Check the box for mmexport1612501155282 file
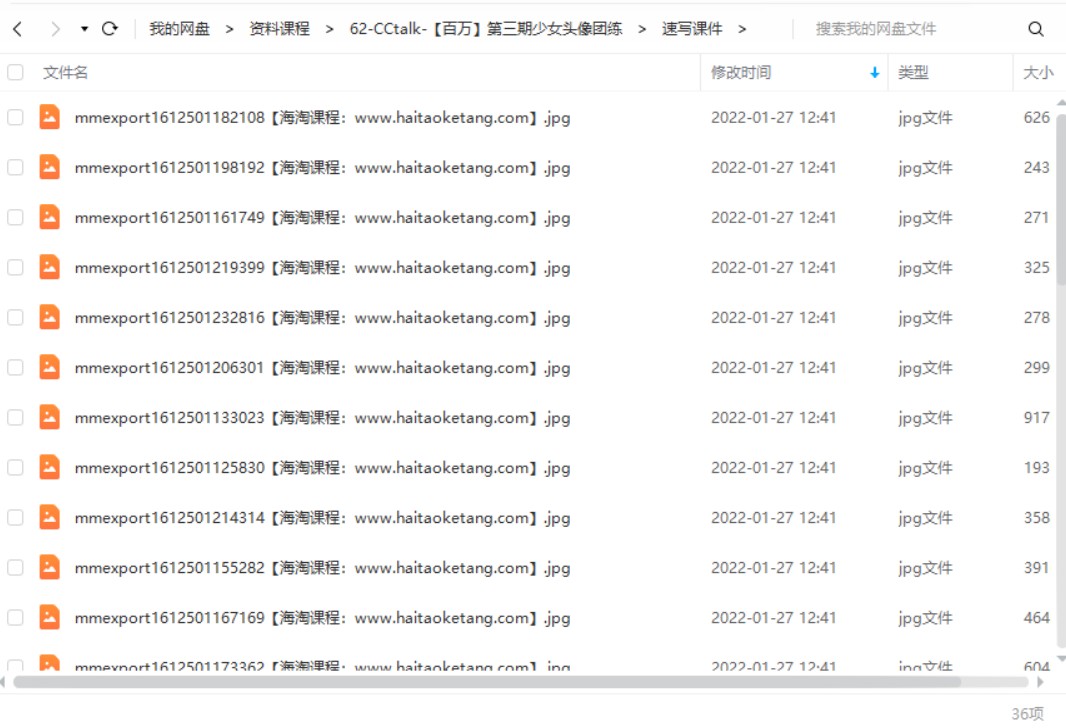 [15, 568]
